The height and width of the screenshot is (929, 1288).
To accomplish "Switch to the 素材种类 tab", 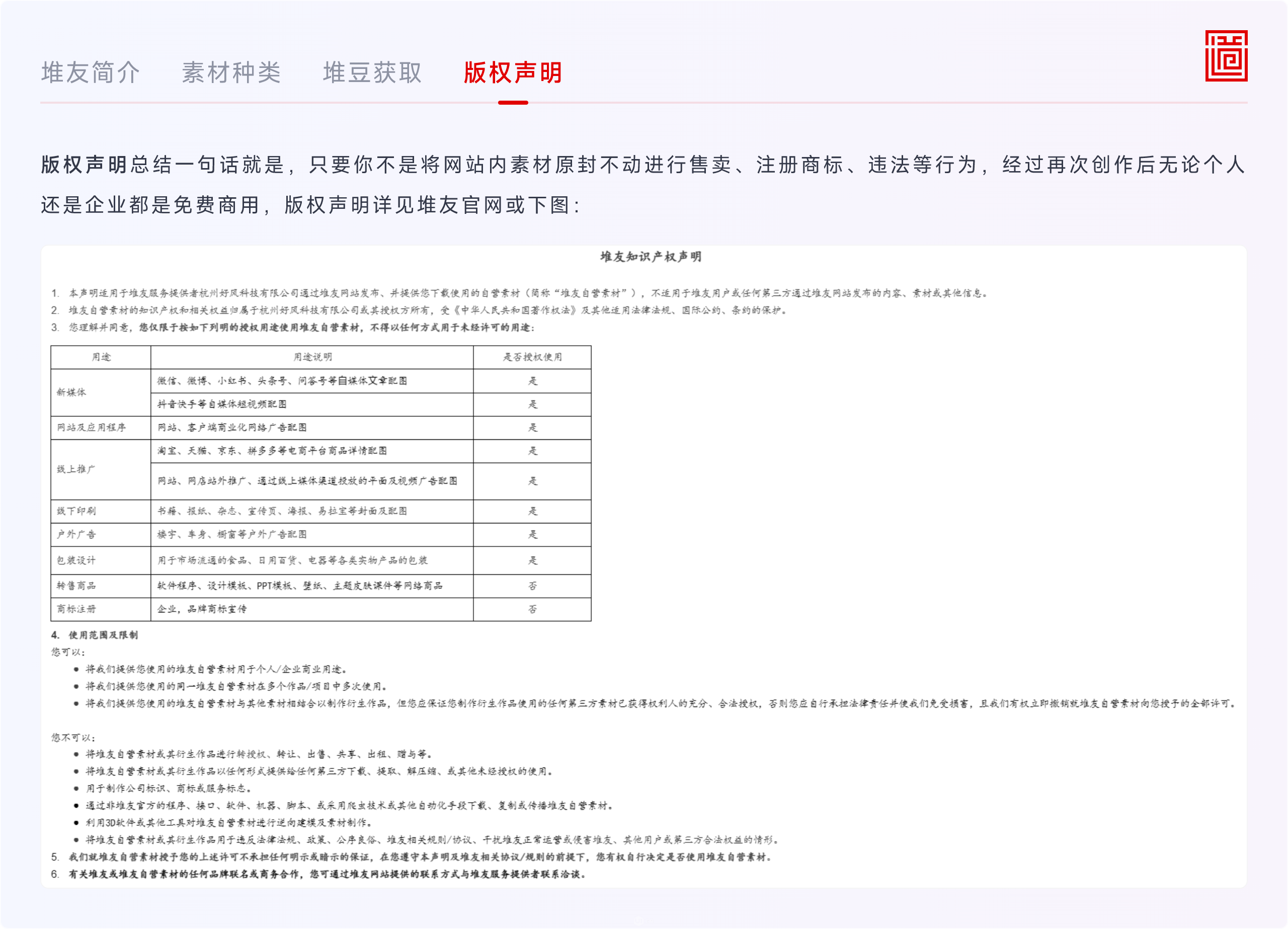I will [x=231, y=73].
